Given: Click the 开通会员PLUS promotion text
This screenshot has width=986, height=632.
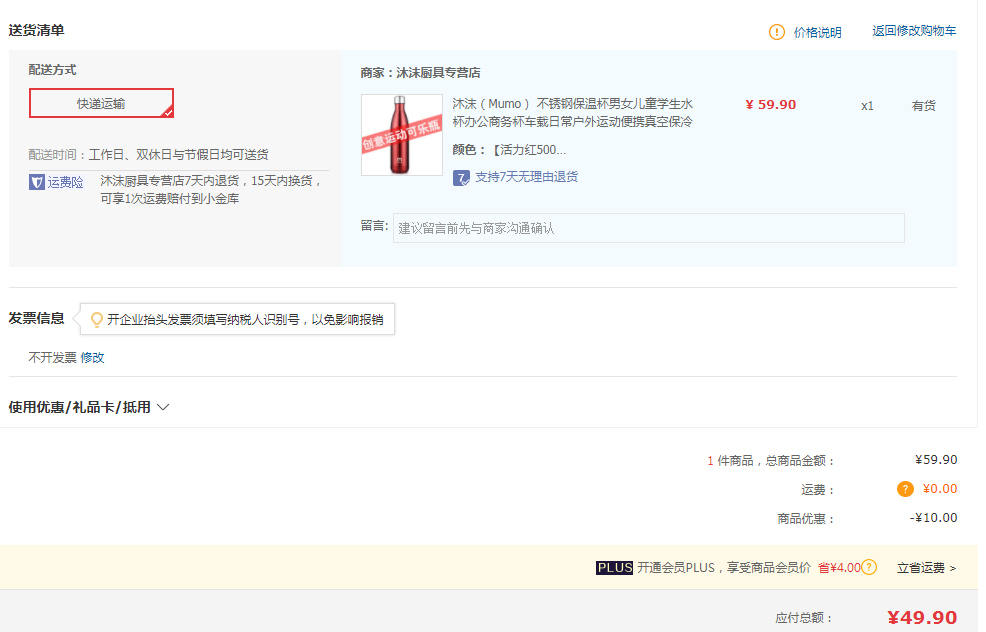Looking at the screenshot, I should click(724, 568).
